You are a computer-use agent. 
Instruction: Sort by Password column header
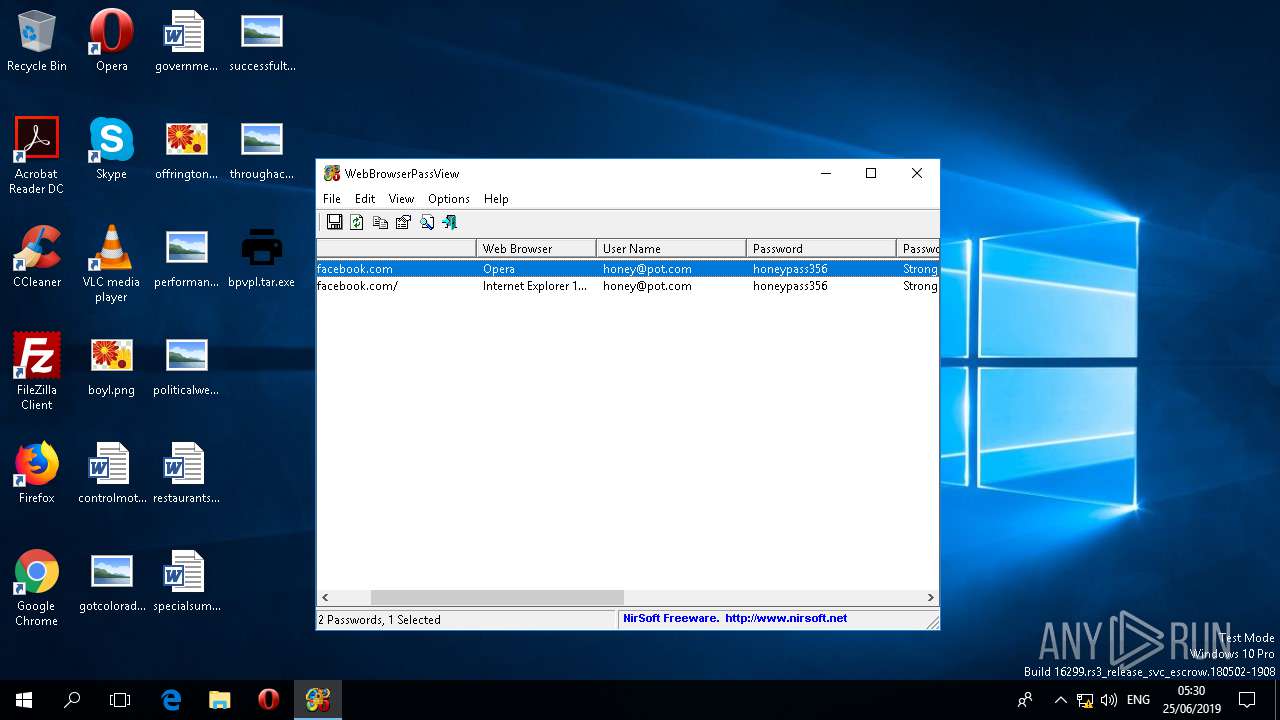tap(821, 248)
